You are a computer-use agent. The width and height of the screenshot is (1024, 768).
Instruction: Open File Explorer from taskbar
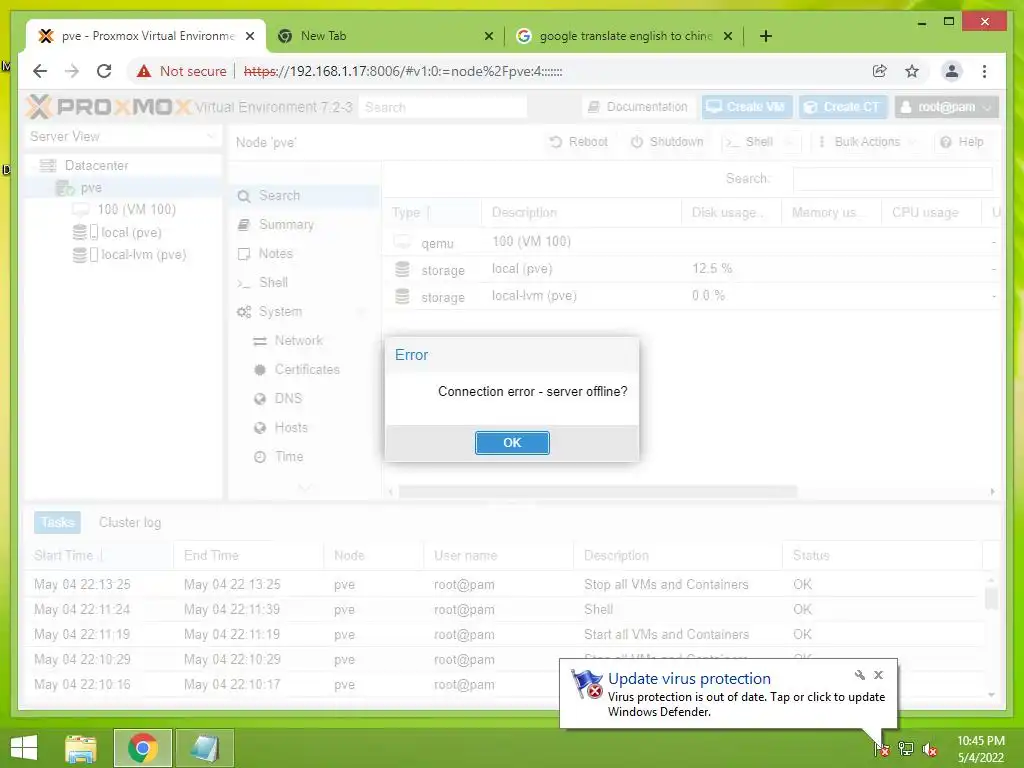(x=81, y=748)
